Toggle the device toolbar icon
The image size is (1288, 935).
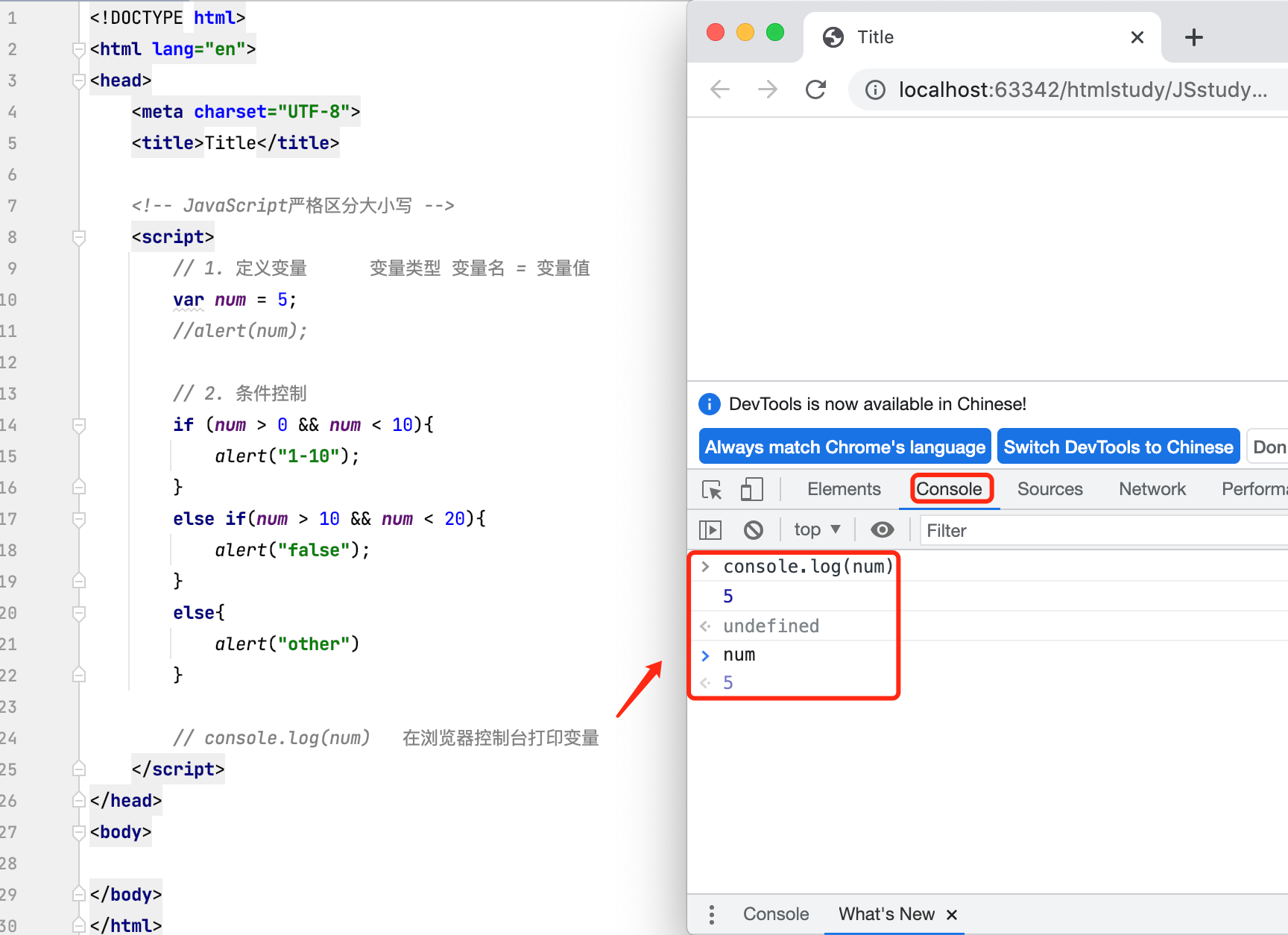(x=751, y=489)
